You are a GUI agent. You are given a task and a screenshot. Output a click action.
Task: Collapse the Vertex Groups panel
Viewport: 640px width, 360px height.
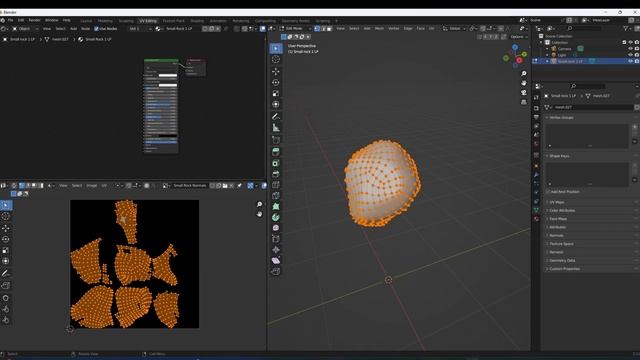tap(561, 118)
